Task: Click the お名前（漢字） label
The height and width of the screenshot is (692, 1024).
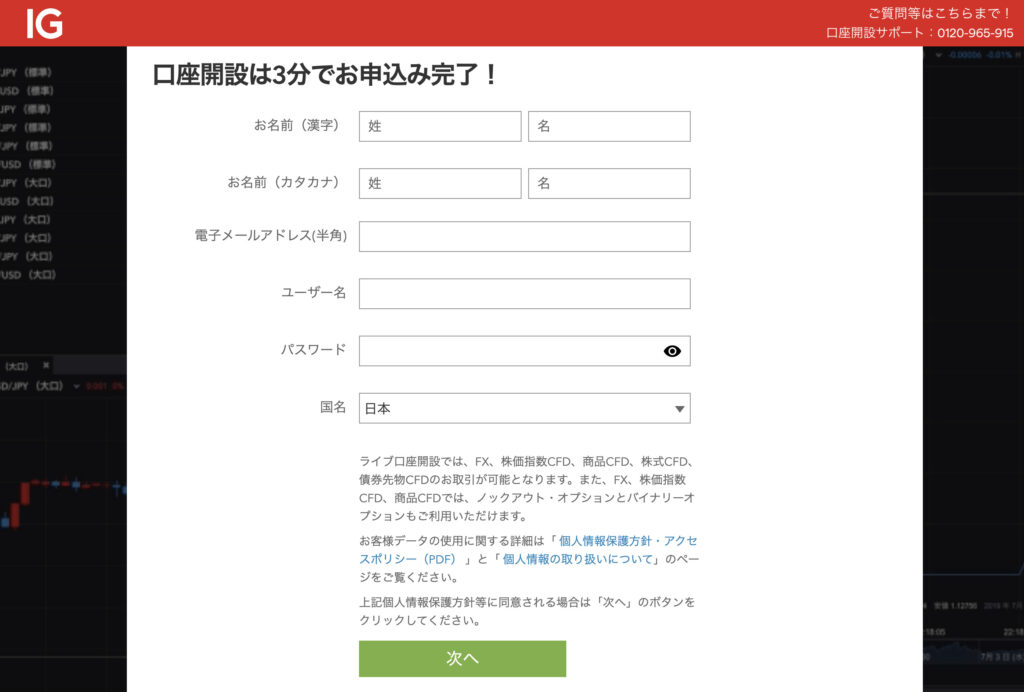Action: (299, 125)
